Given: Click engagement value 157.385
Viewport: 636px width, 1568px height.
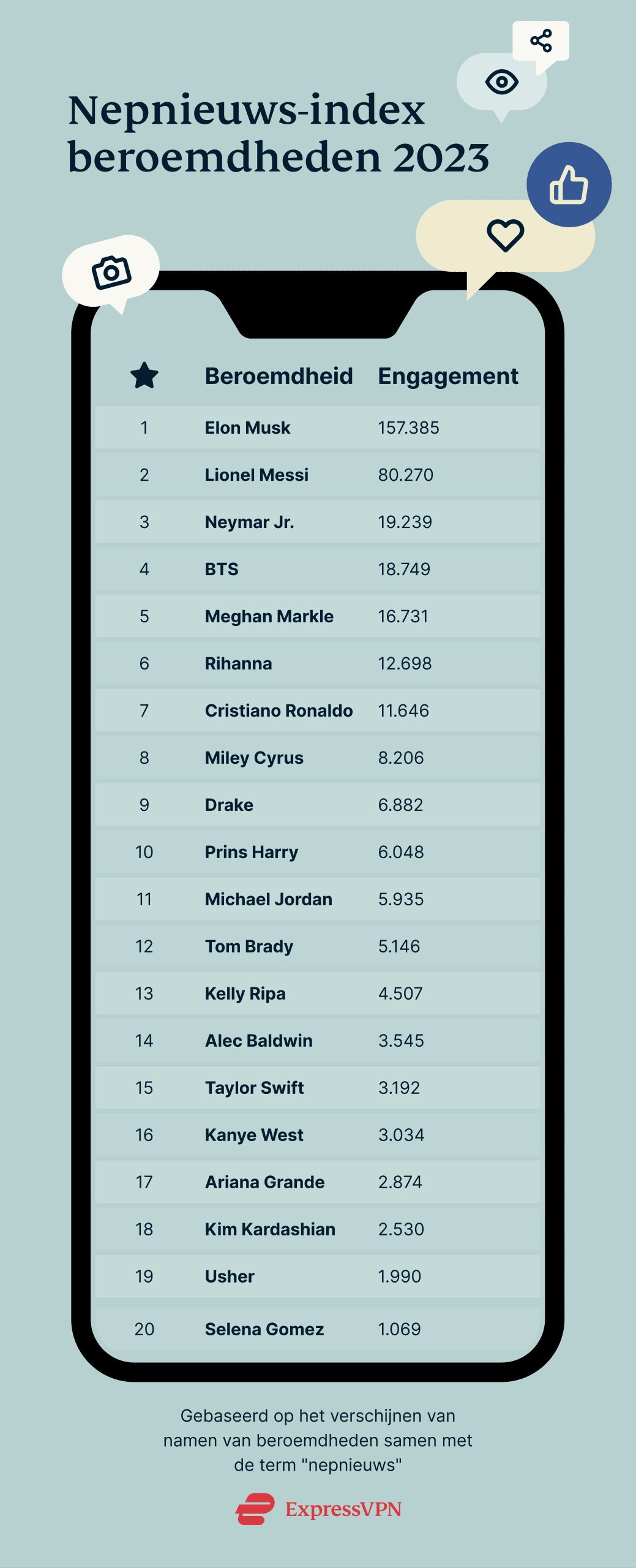Looking at the screenshot, I should 408,428.
